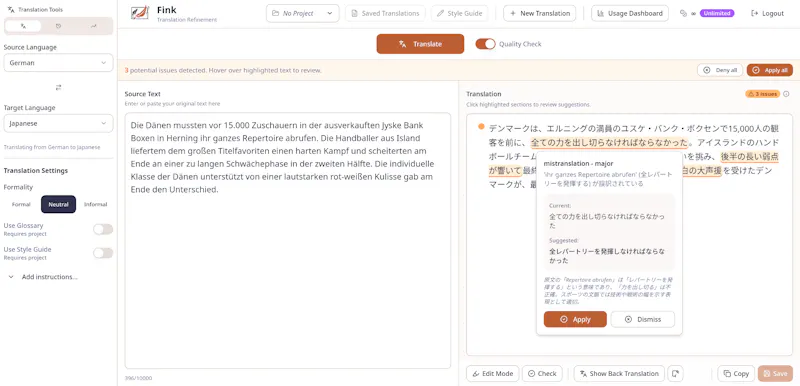Click highlighted text 後半の長い弱点
This screenshot has height=386, width=800.
pyautogui.click(x=749, y=156)
